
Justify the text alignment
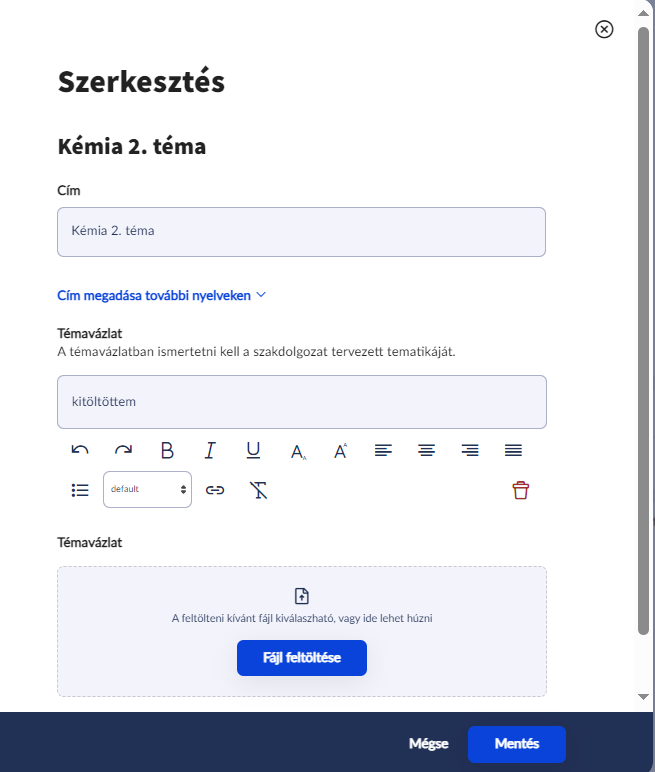(x=513, y=451)
